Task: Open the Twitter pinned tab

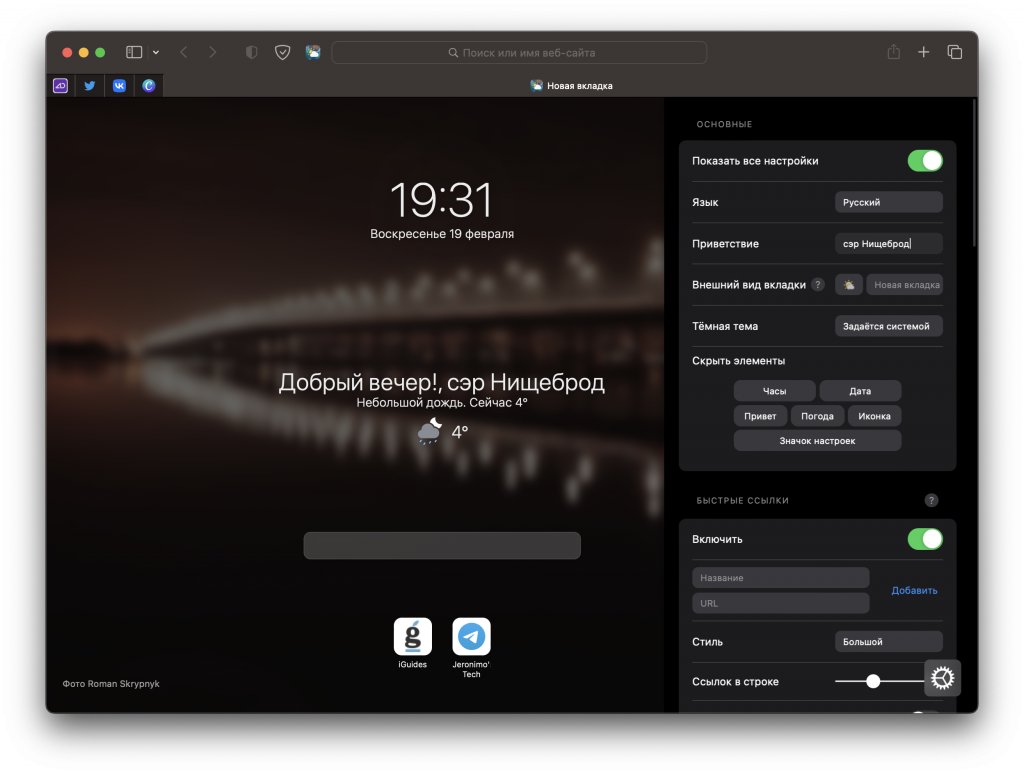Action: pyautogui.click(x=89, y=86)
